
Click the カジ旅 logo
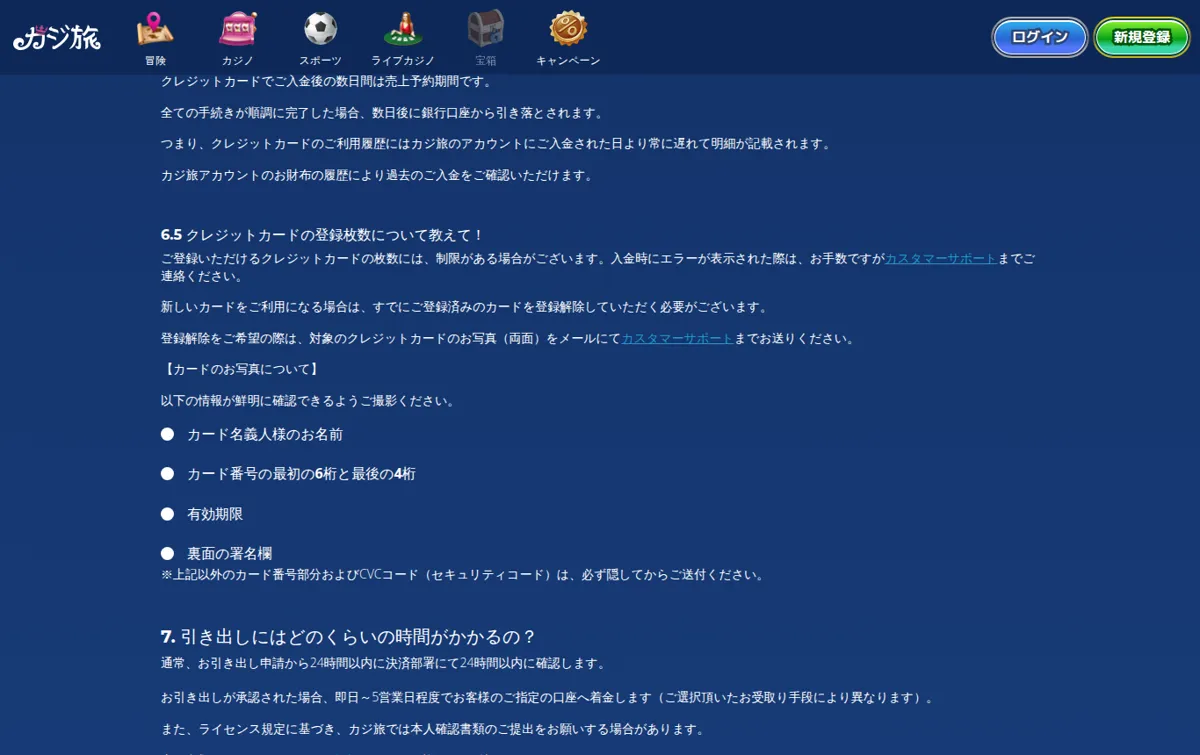(x=57, y=38)
